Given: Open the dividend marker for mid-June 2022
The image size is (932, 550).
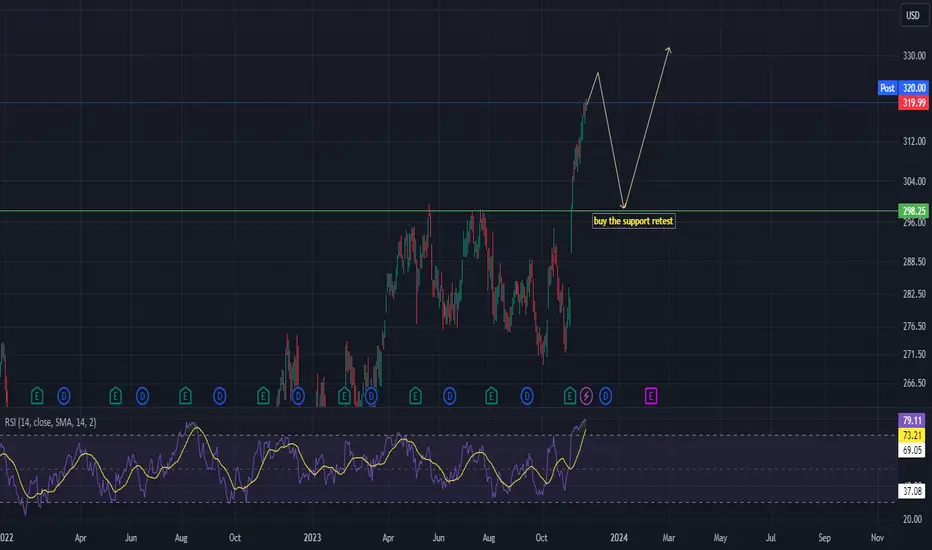Looking at the screenshot, I should point(142,395).
